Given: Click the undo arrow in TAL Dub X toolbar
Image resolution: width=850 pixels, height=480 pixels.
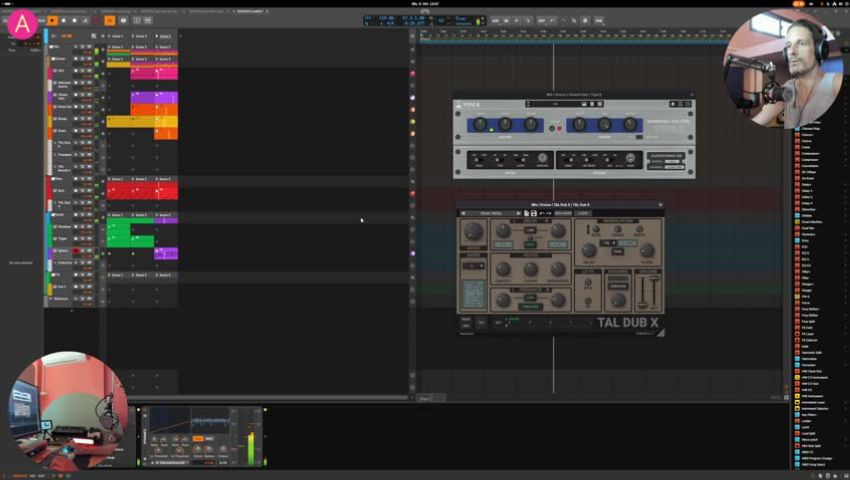Looking at the screenshot, I should 541,213.
